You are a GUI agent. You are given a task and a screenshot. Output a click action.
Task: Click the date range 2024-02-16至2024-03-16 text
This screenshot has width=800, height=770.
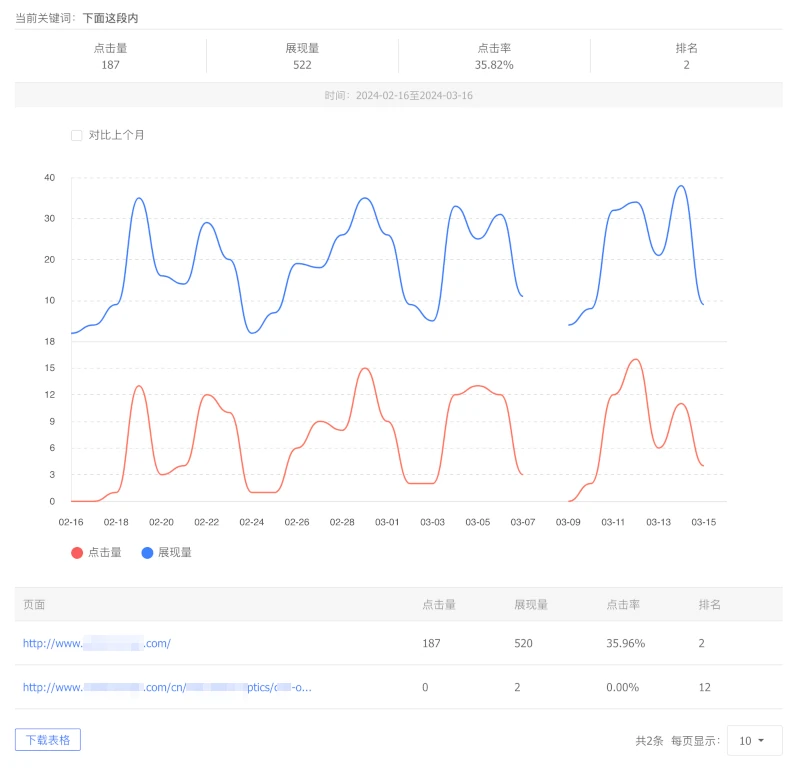(414, 95)
